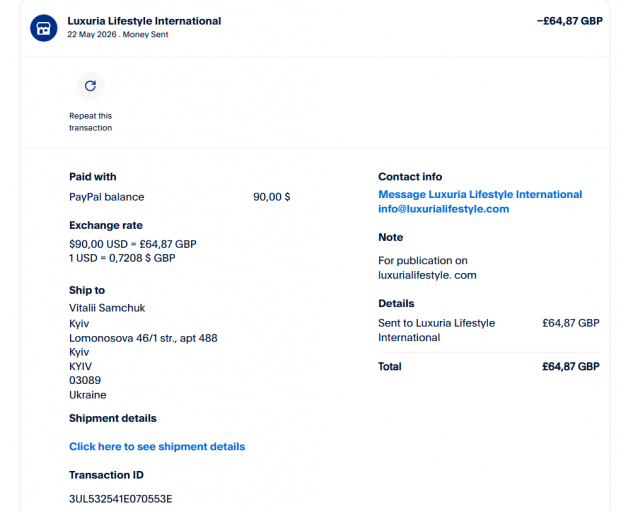Click the Repeat this transaction circular arrow icon
This screenshot has width=621, height=512.
(90, 86)
